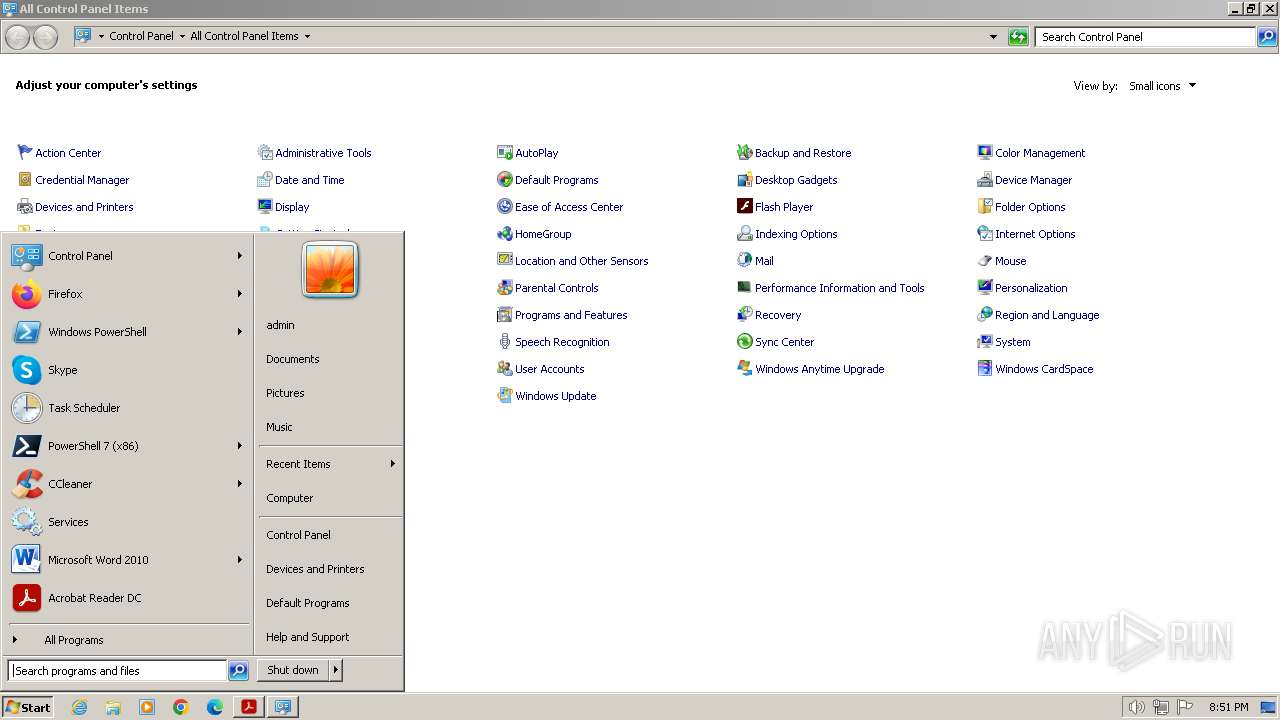The image size is (1280, 720).
Task: Expand the Firefox submenu arrow in Start menu
Action: 240,294
